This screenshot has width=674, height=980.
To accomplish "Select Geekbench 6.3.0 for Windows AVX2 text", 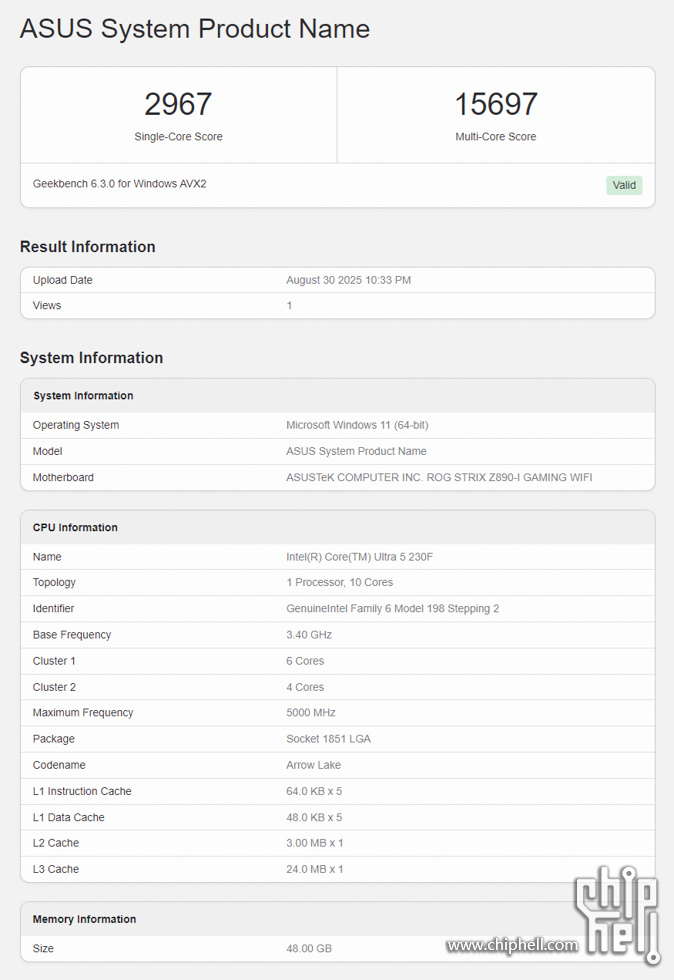I will click(x=119, y=184).
